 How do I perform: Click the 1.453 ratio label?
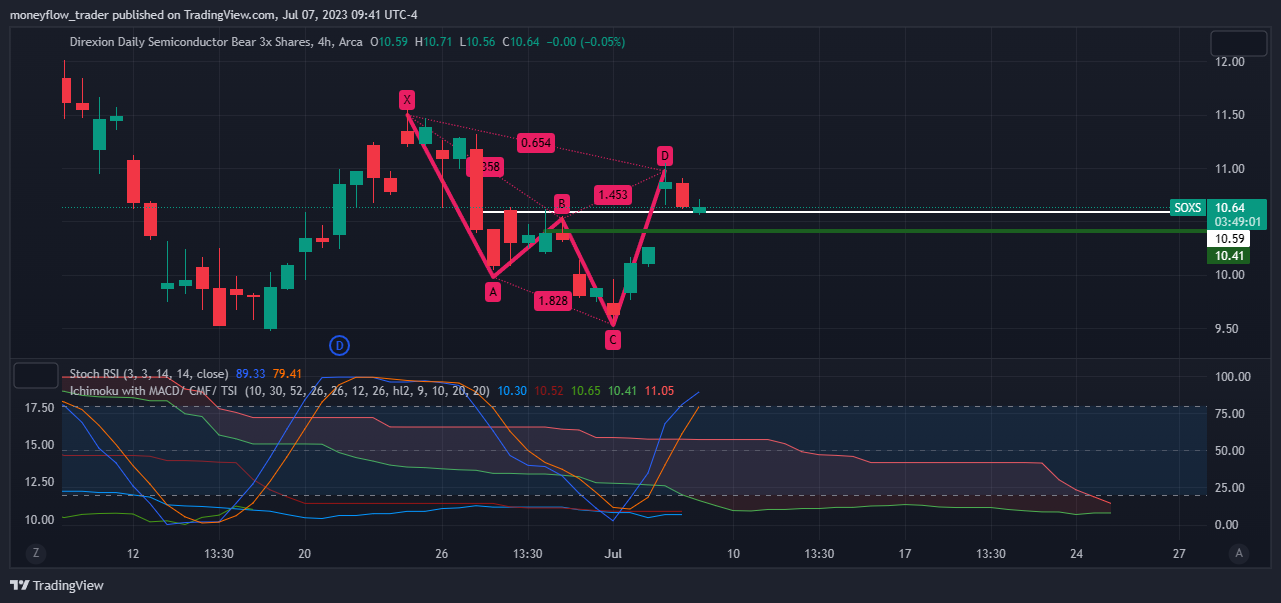point(612,195)
